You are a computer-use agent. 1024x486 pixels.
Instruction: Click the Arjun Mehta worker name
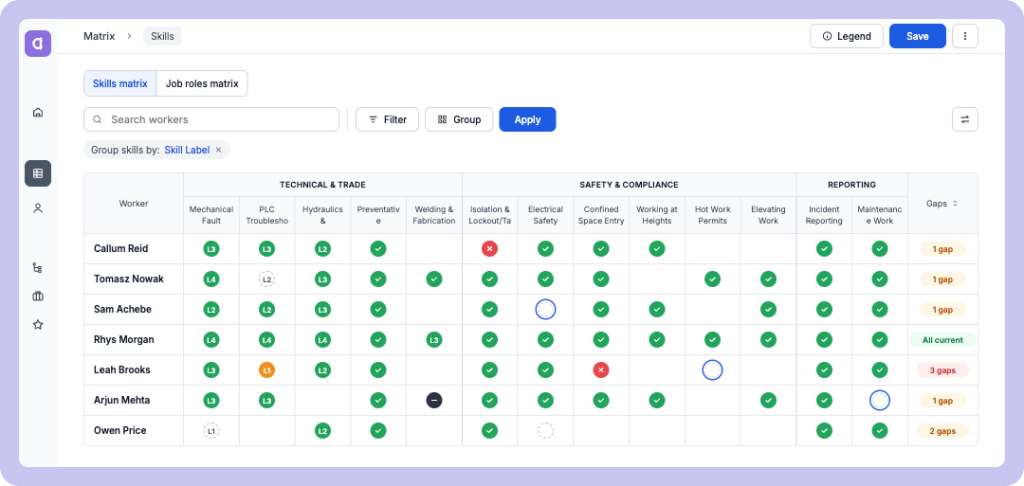[x=122, y=400]
